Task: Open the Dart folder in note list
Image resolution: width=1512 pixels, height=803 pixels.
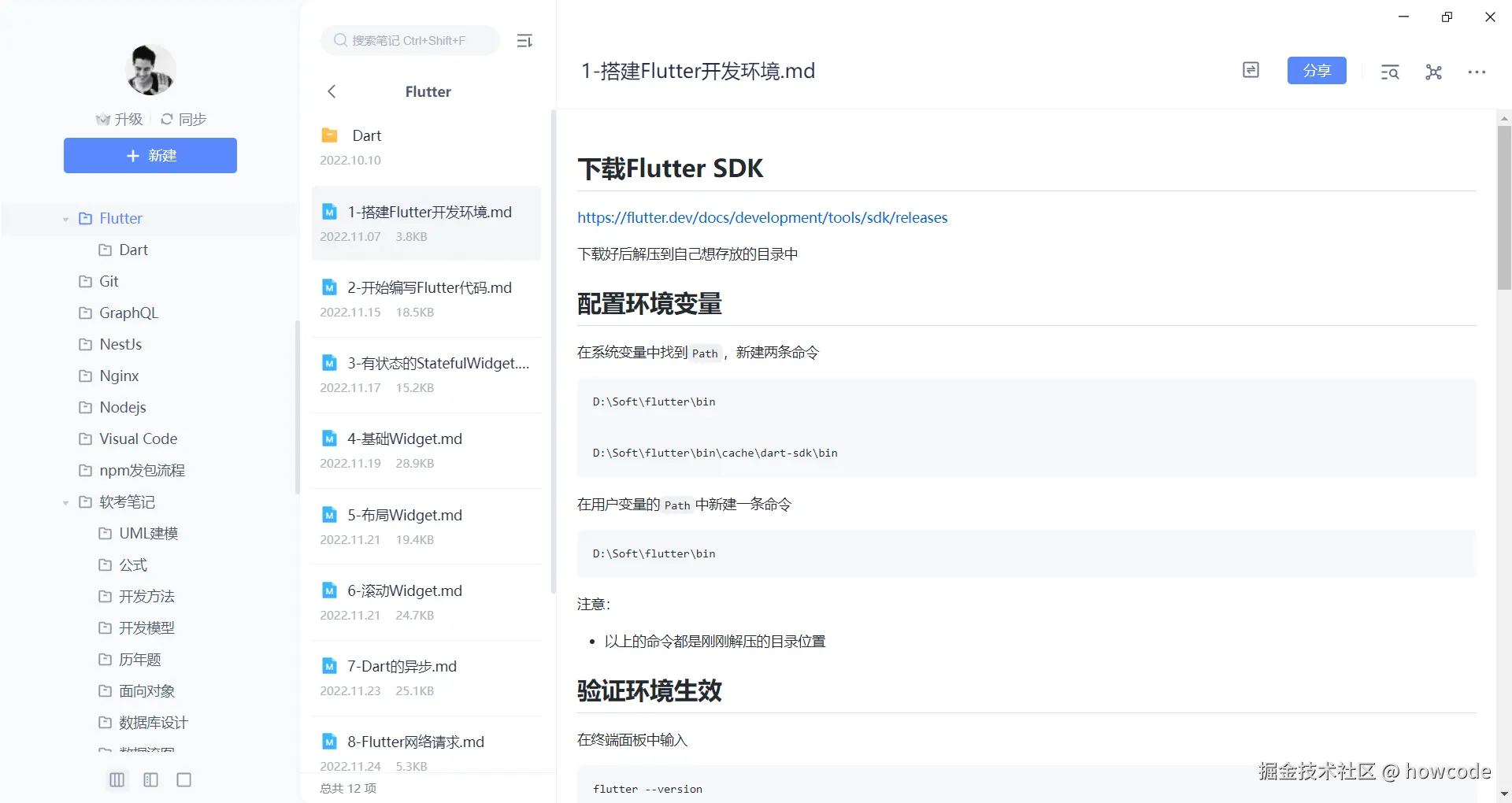Action: 426,146
